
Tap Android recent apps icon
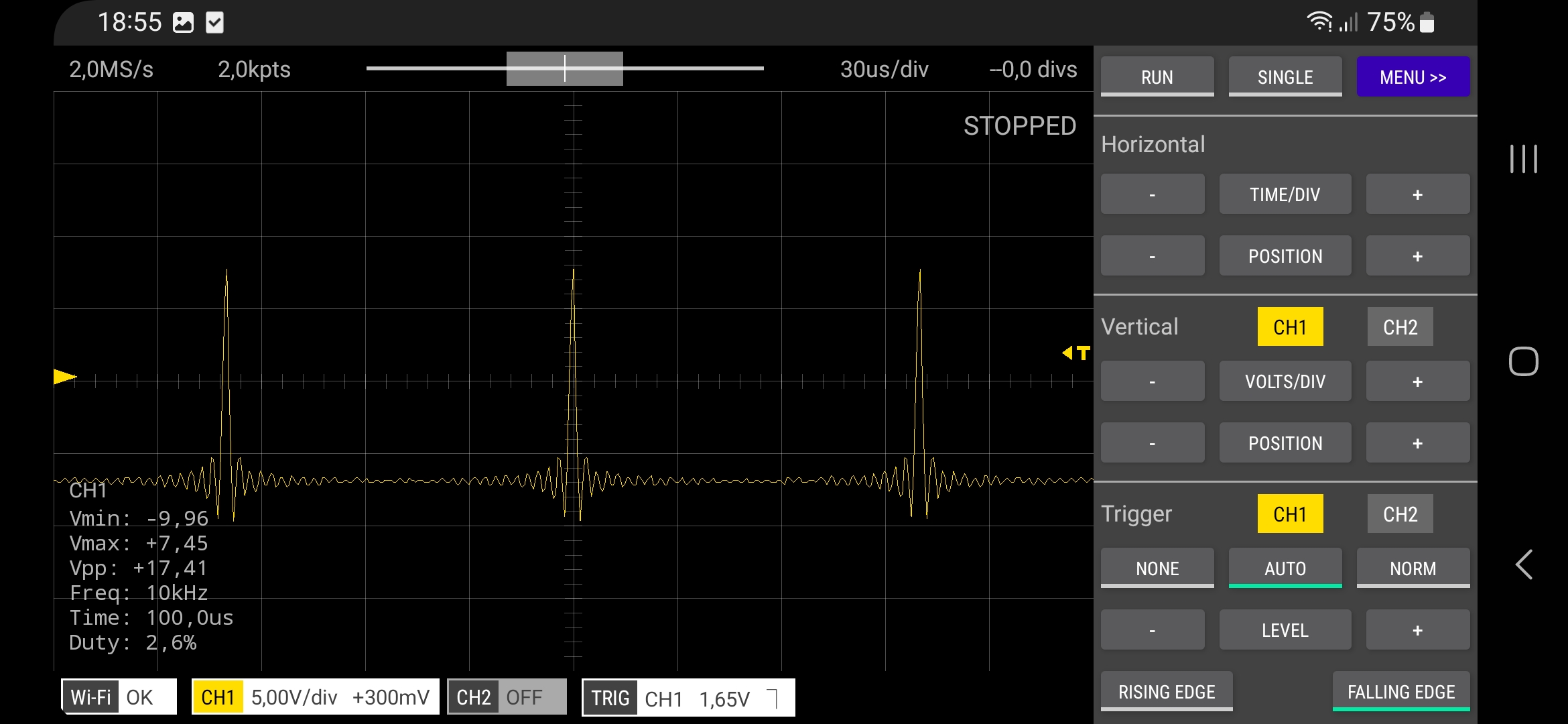(x=1523, y=159)
